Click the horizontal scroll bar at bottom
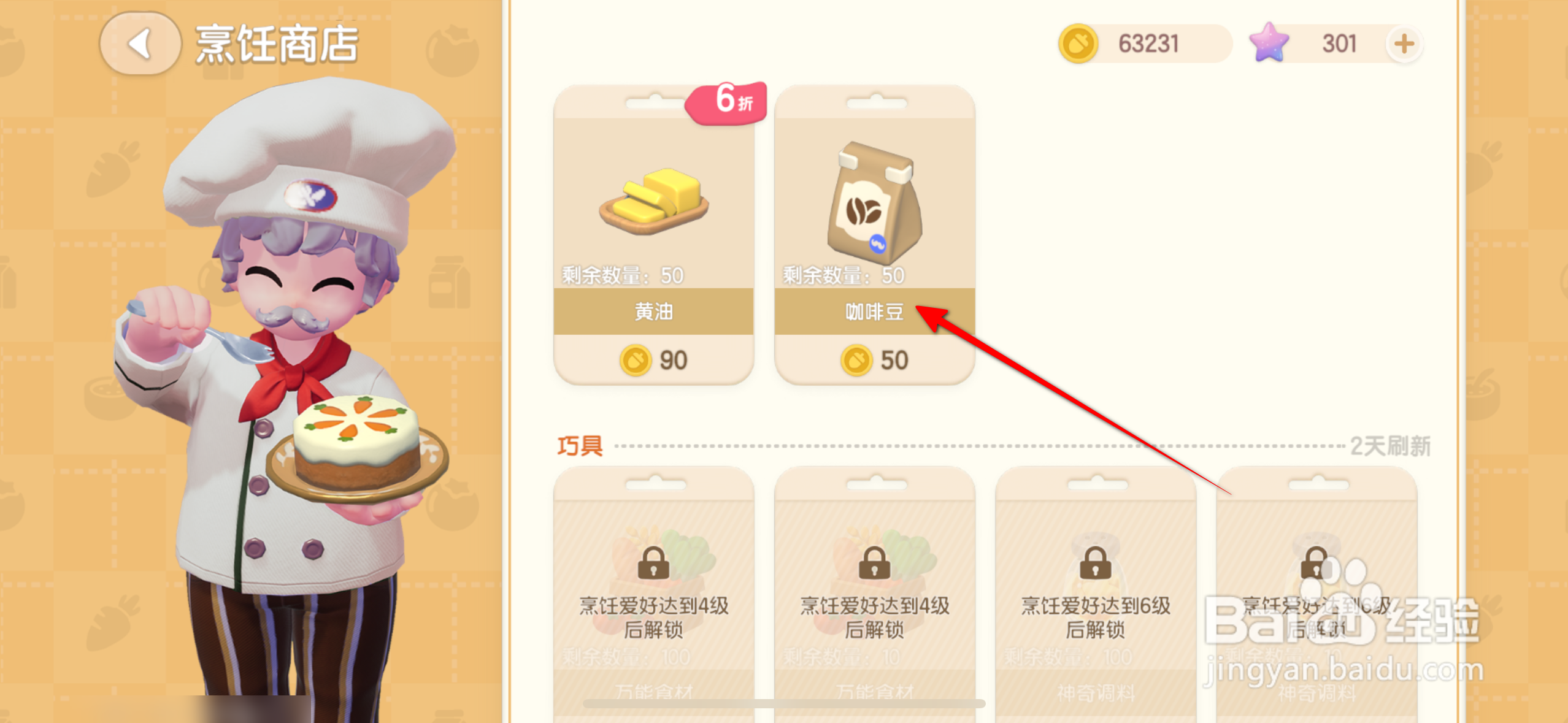The image size is (1568, 723). click(x=784, y=703)
